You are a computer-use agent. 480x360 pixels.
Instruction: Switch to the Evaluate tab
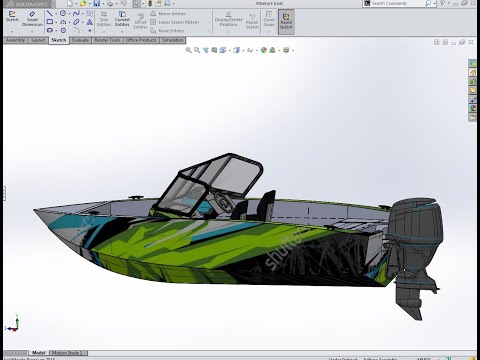pyautogui.click(x=80, y=40)
